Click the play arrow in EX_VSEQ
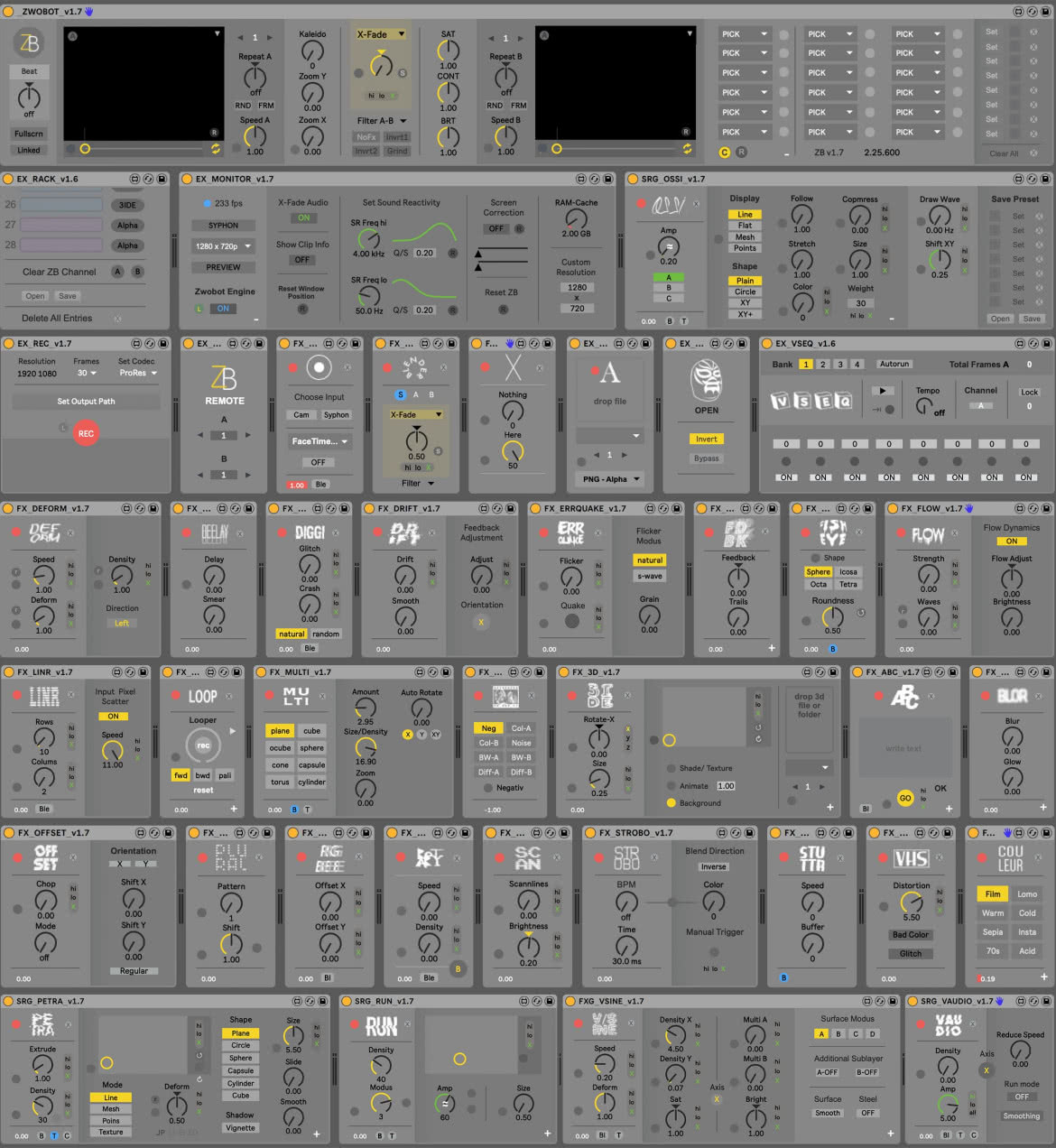The width and height of the screenshot is (1056, 1148). click(x=883, y=391)
